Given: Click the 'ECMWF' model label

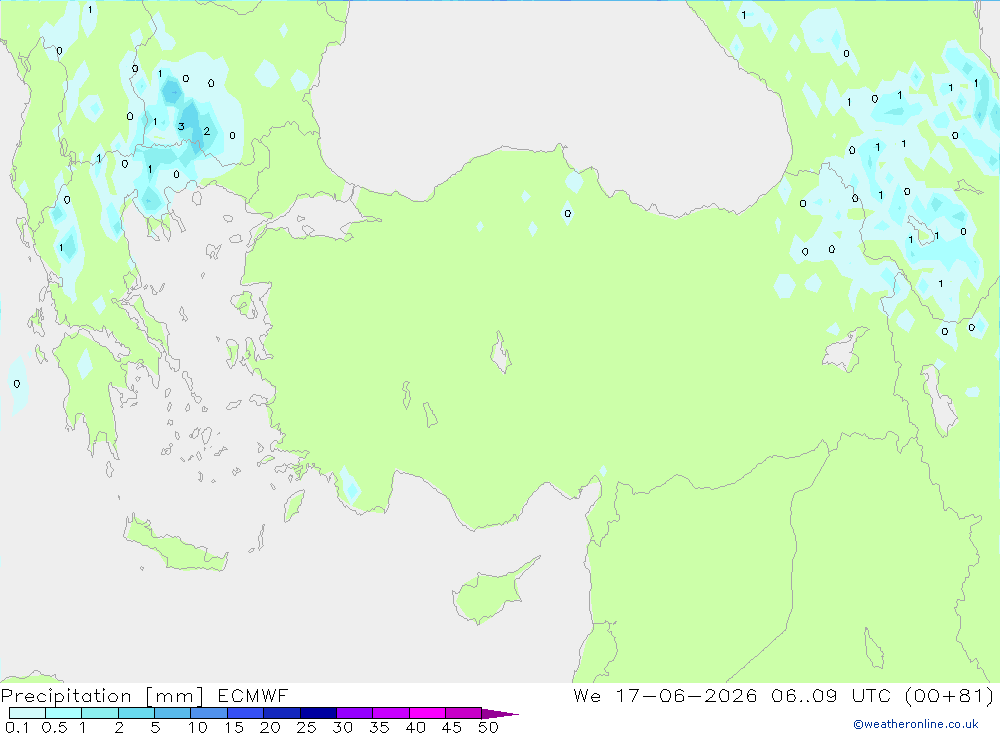Looking at the screenshot, I should click(x=253, y=695).
